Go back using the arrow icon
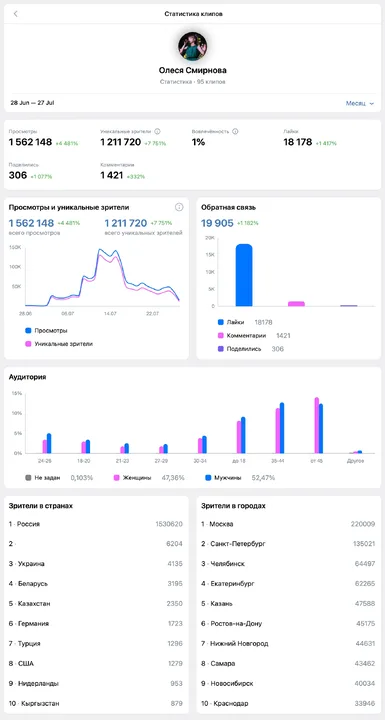The image size is (385, 720). 15,14
